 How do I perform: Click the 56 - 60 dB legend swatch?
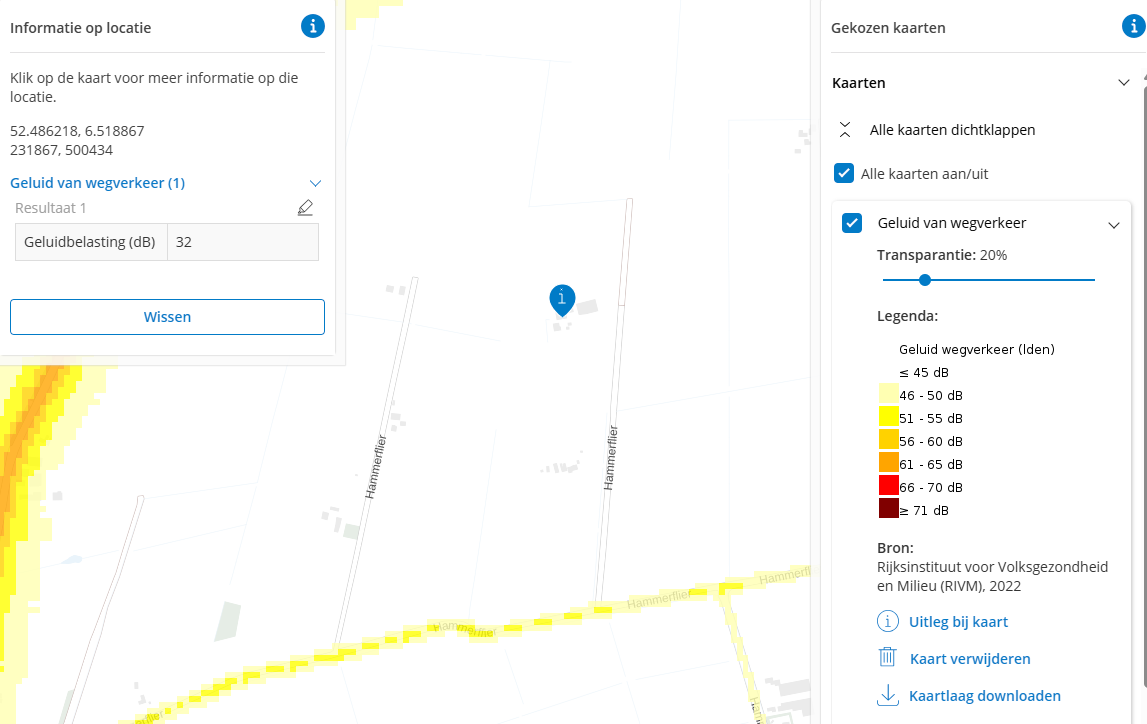(x=888, y=440)
